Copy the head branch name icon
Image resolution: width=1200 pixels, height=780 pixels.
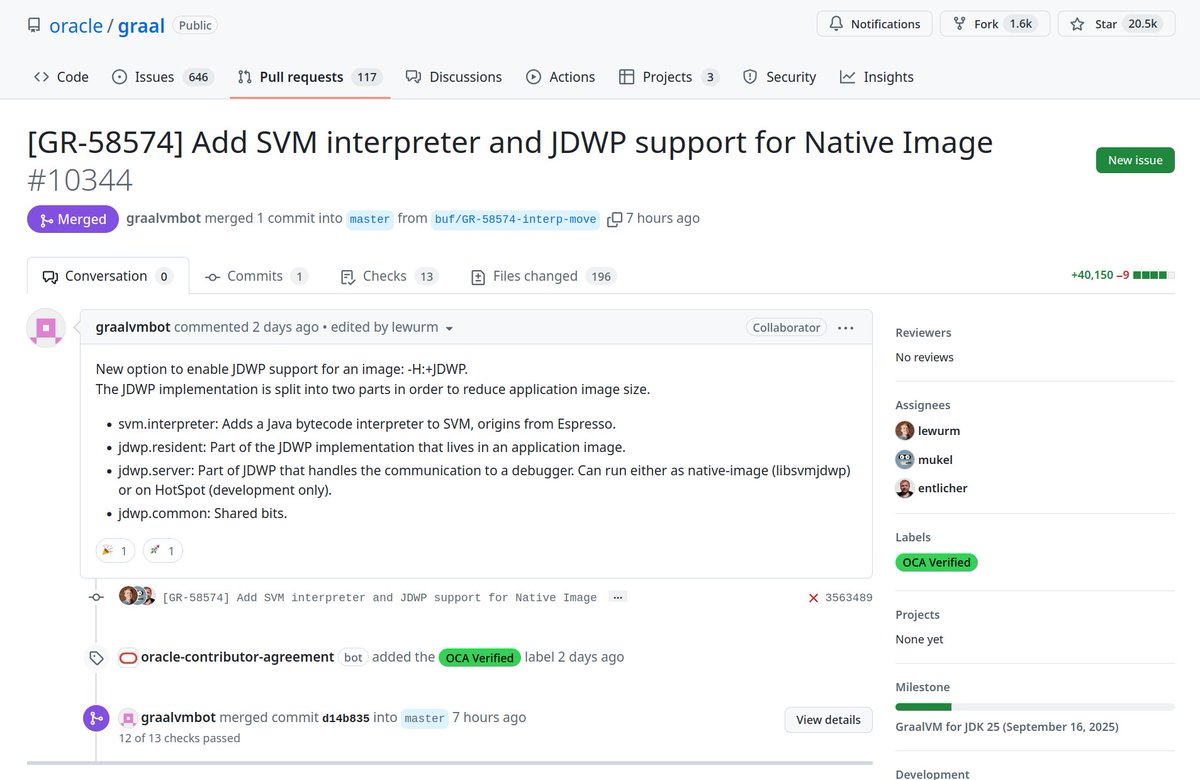tap(615, 219)
